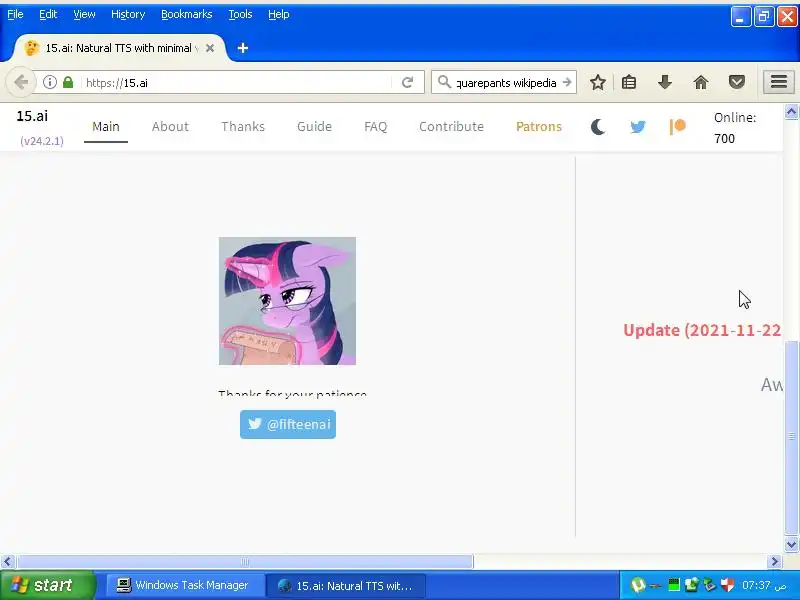Toggle dark mode moon icon
This screenshot has width=800, height=600.
(x=598, y=127)
